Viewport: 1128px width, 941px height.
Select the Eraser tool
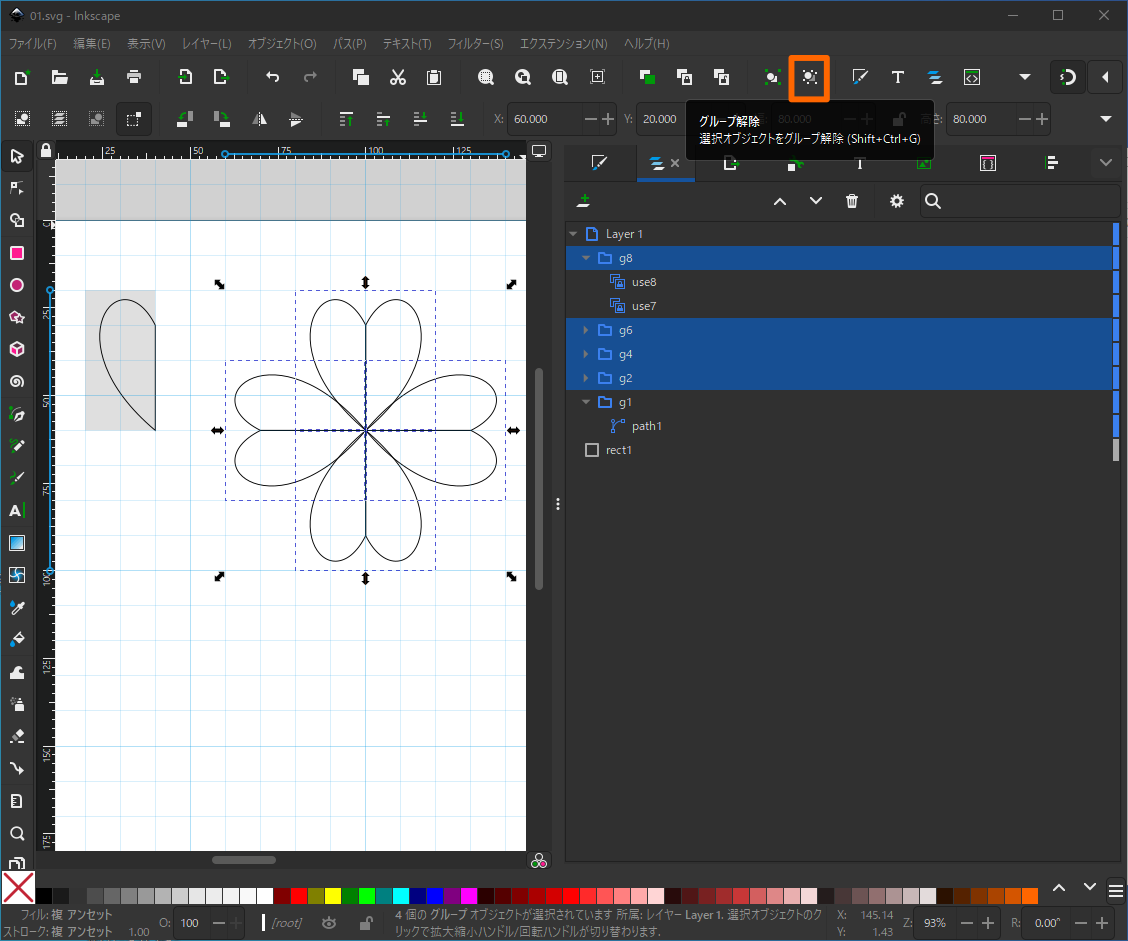(17, 736)
